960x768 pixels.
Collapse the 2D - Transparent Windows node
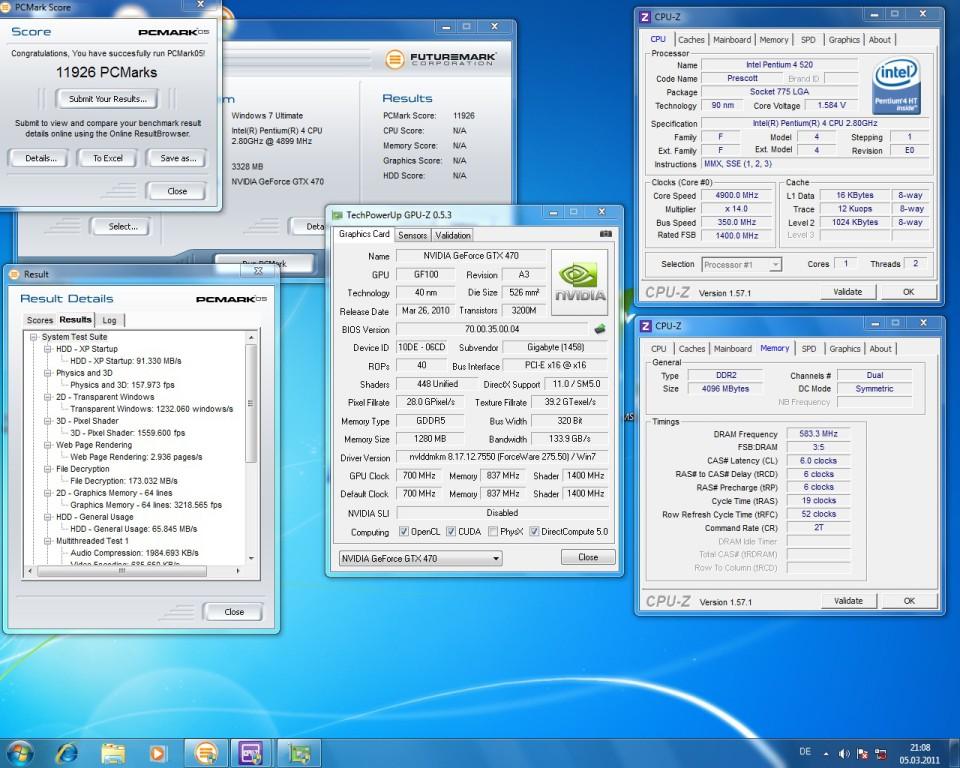(x=47, y=397)
